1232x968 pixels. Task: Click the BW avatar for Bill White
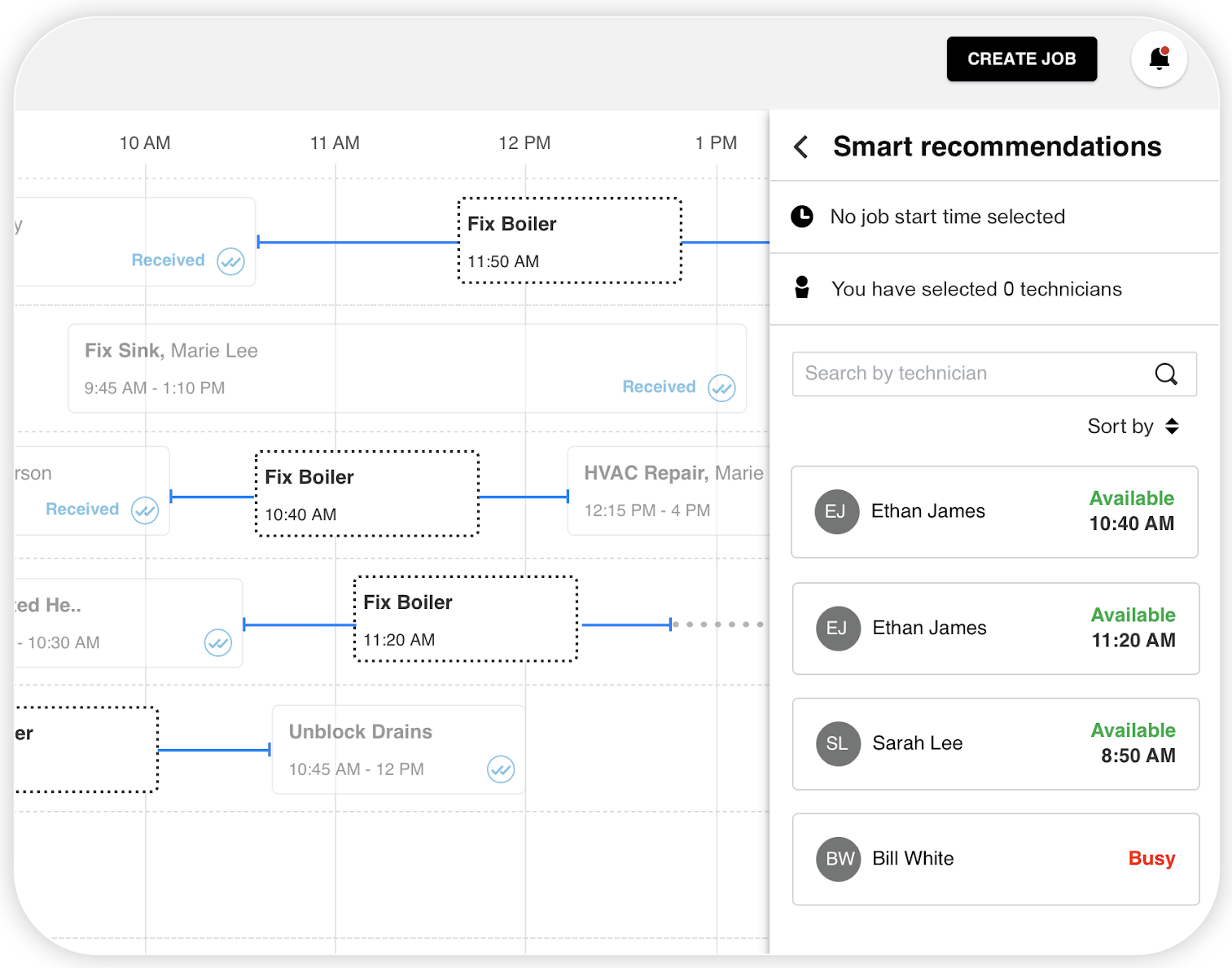[x=839, y=859]
